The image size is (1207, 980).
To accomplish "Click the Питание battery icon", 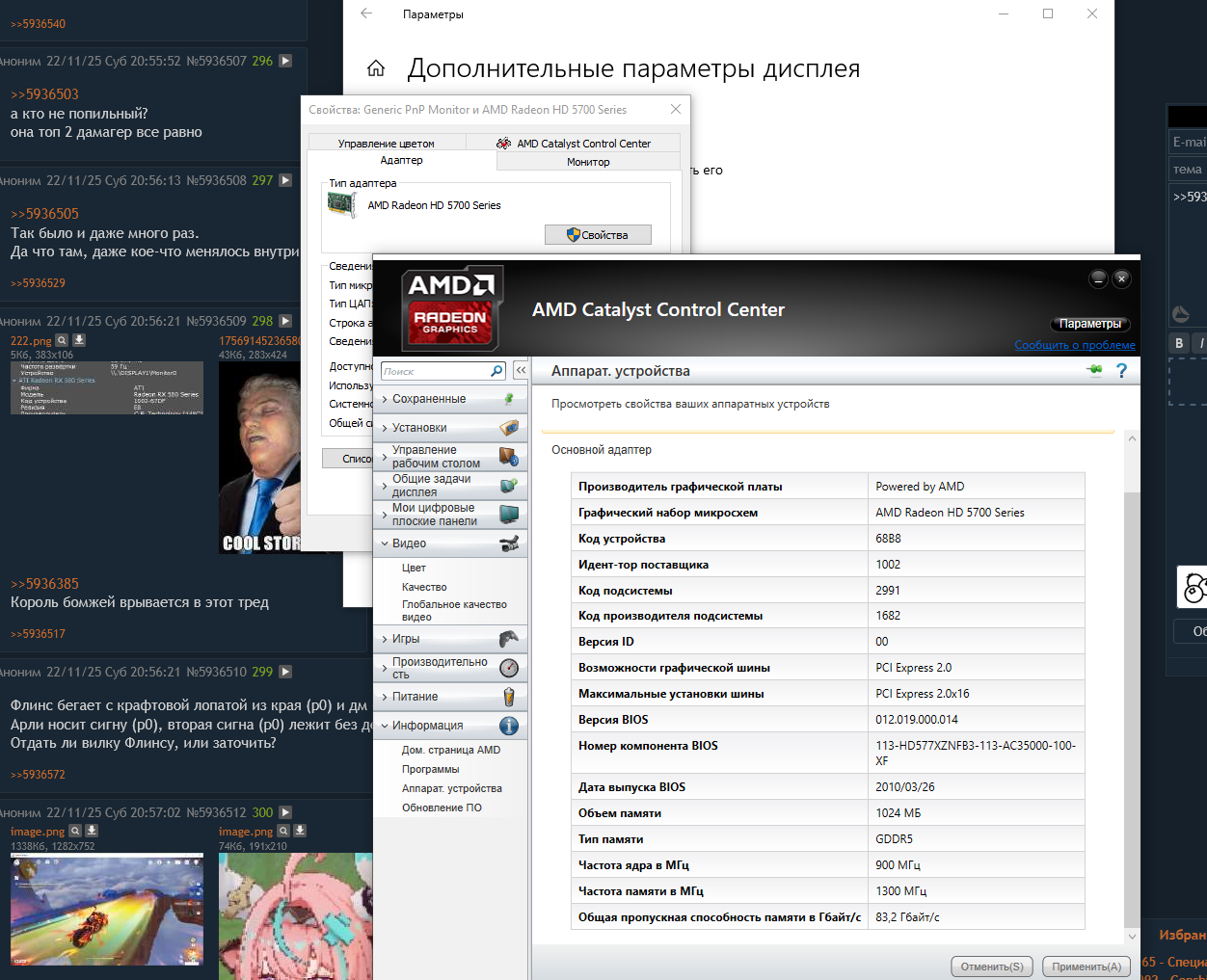I will [509, 697].
